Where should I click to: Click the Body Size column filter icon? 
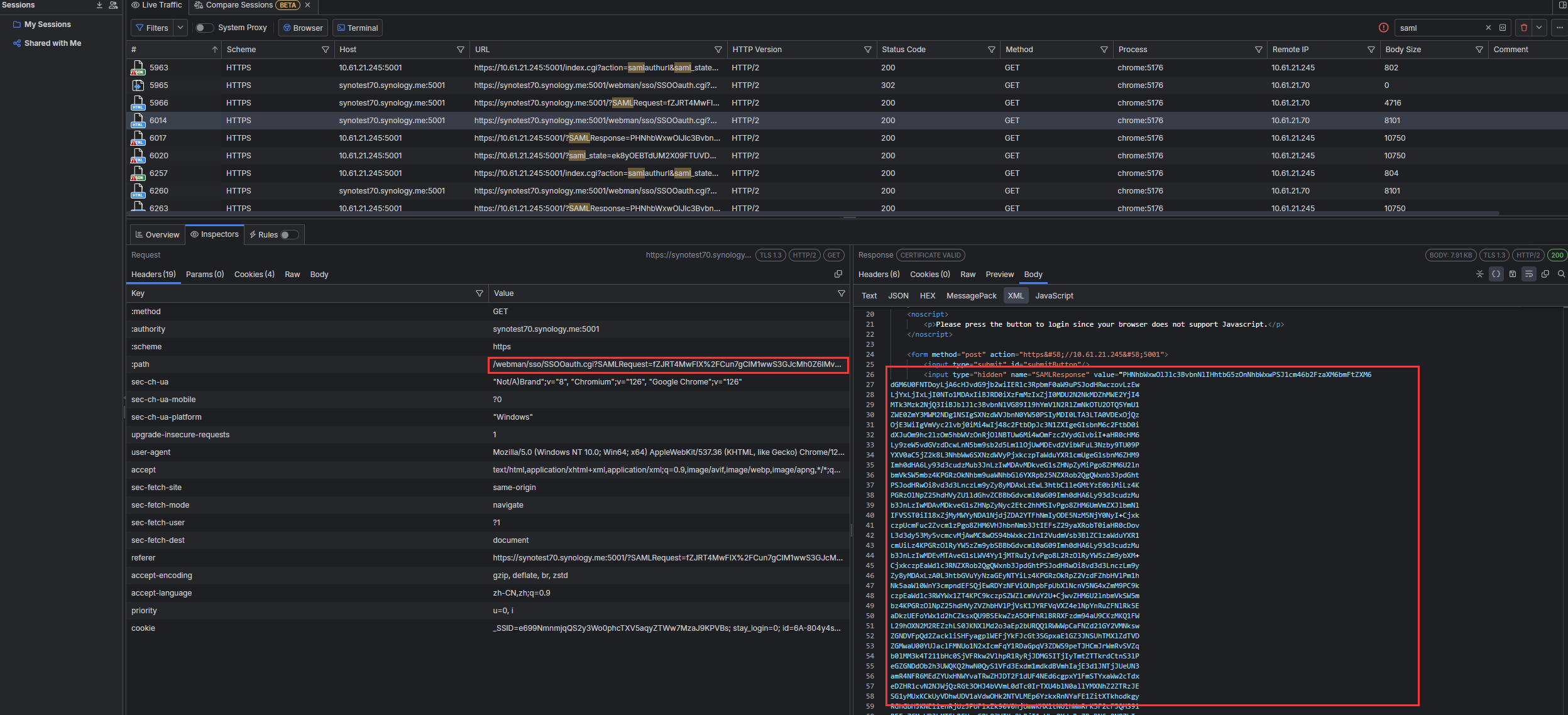[1479, 50]
